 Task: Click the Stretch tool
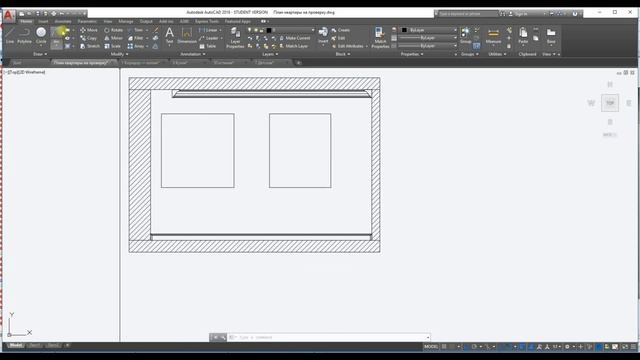(x=90, y=46)
